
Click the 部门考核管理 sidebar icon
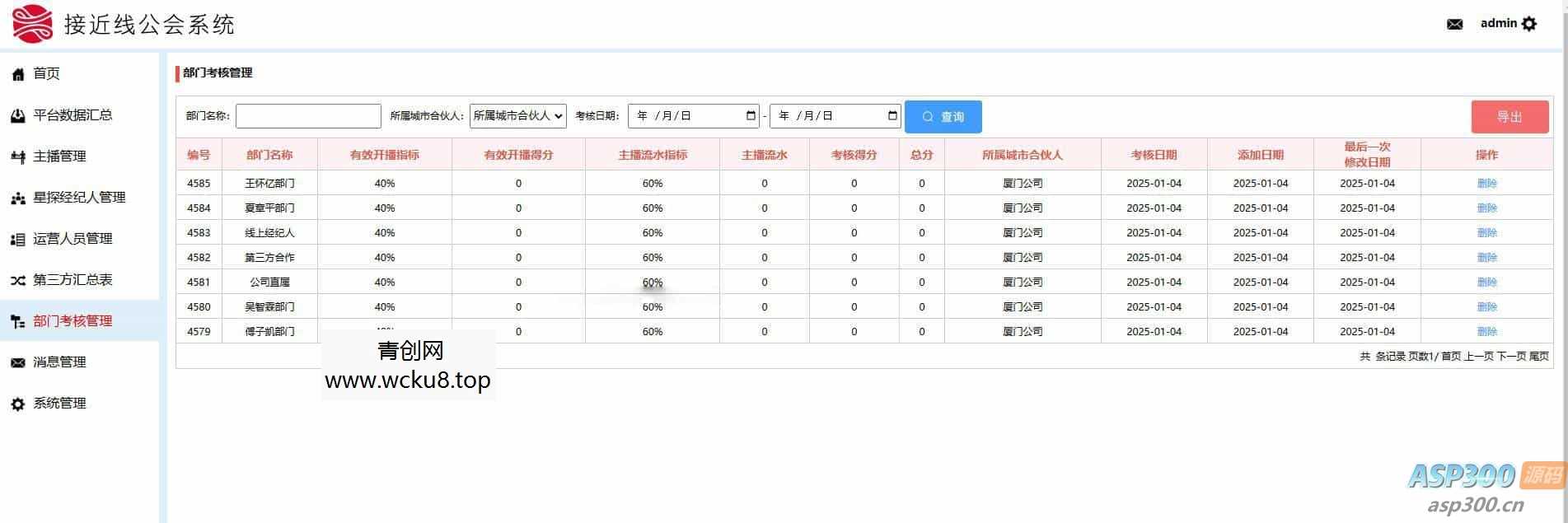point(18,321)
